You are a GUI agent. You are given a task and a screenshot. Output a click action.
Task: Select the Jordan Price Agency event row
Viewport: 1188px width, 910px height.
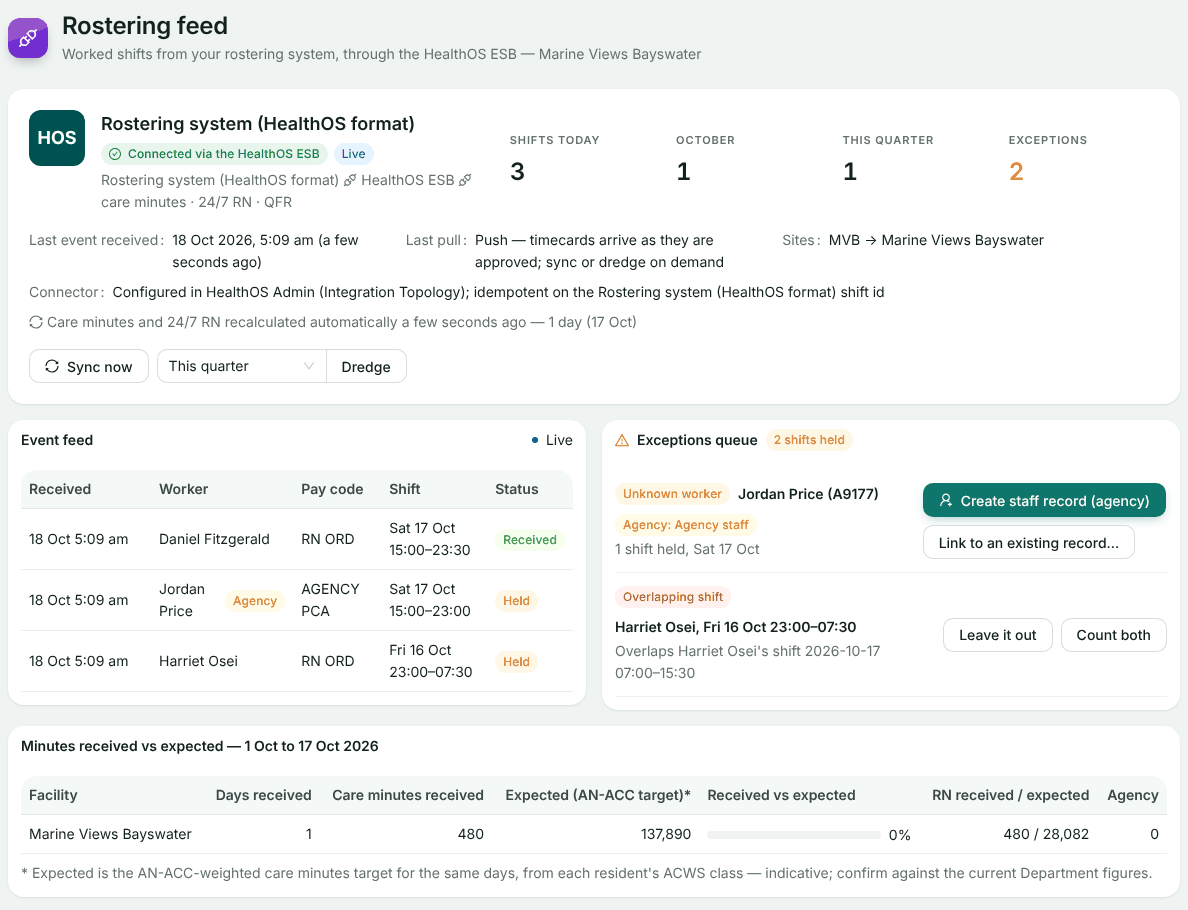click(x=297, y=600)
